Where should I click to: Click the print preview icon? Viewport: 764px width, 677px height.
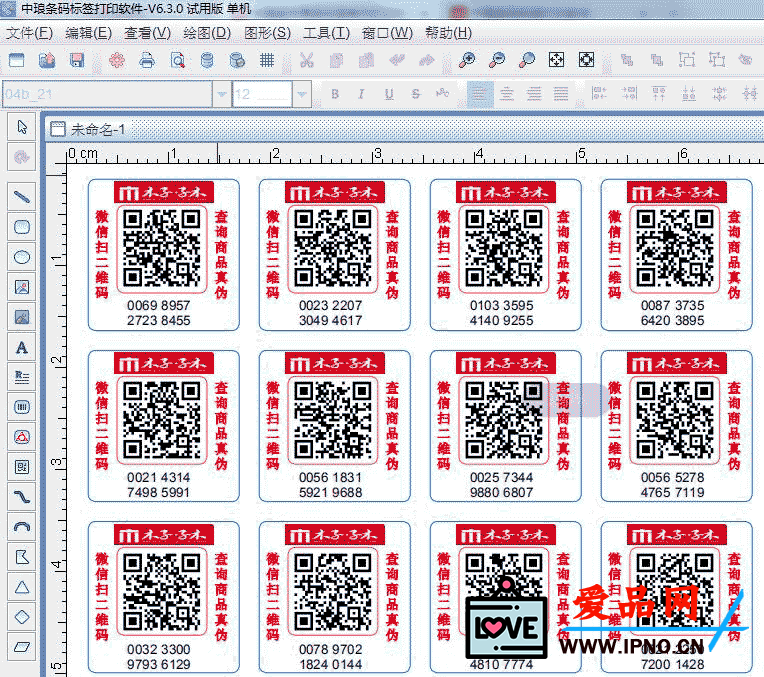[177, 60]
